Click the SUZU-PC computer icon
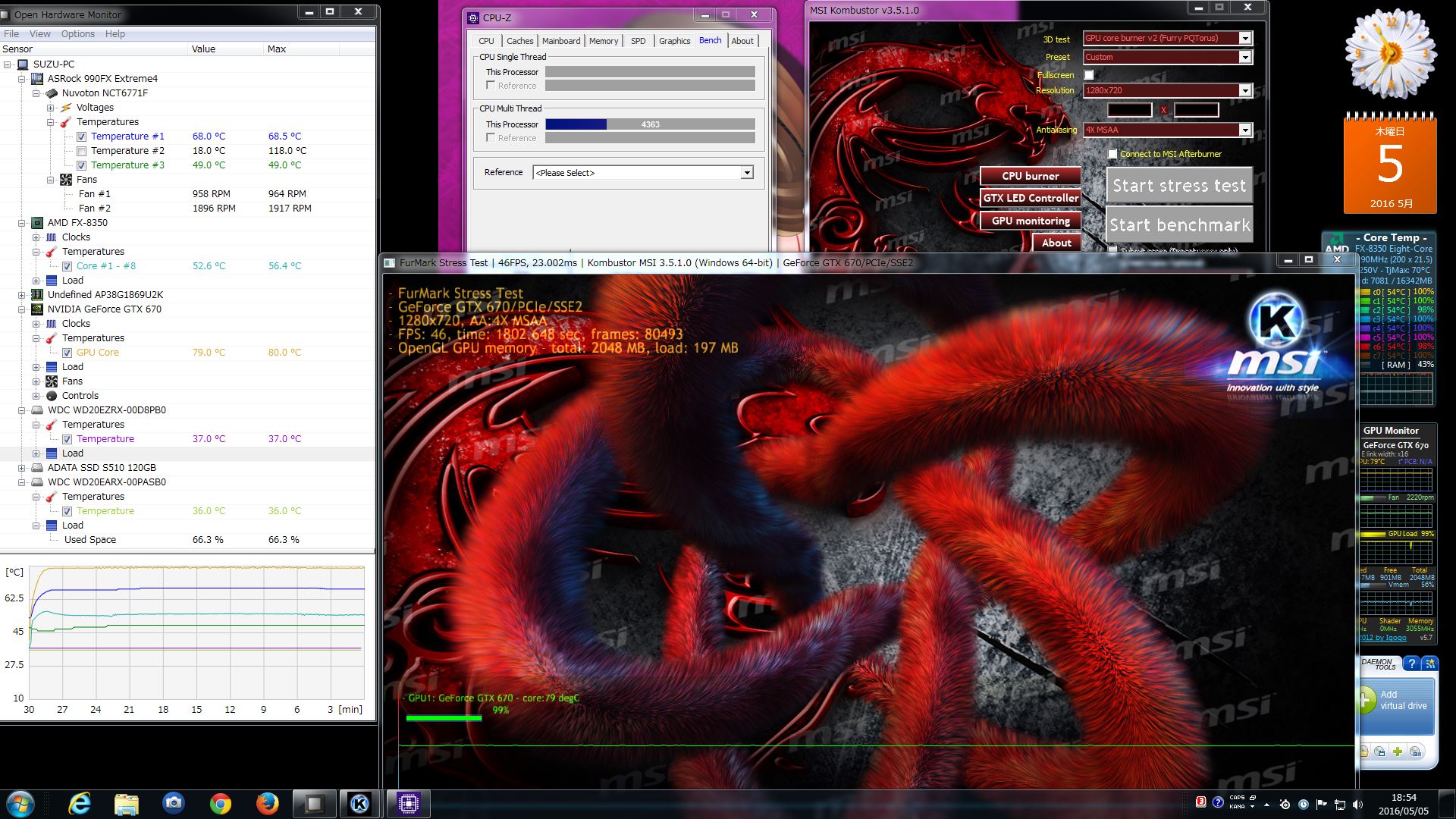1456x819 pixels. coord(23,64)
